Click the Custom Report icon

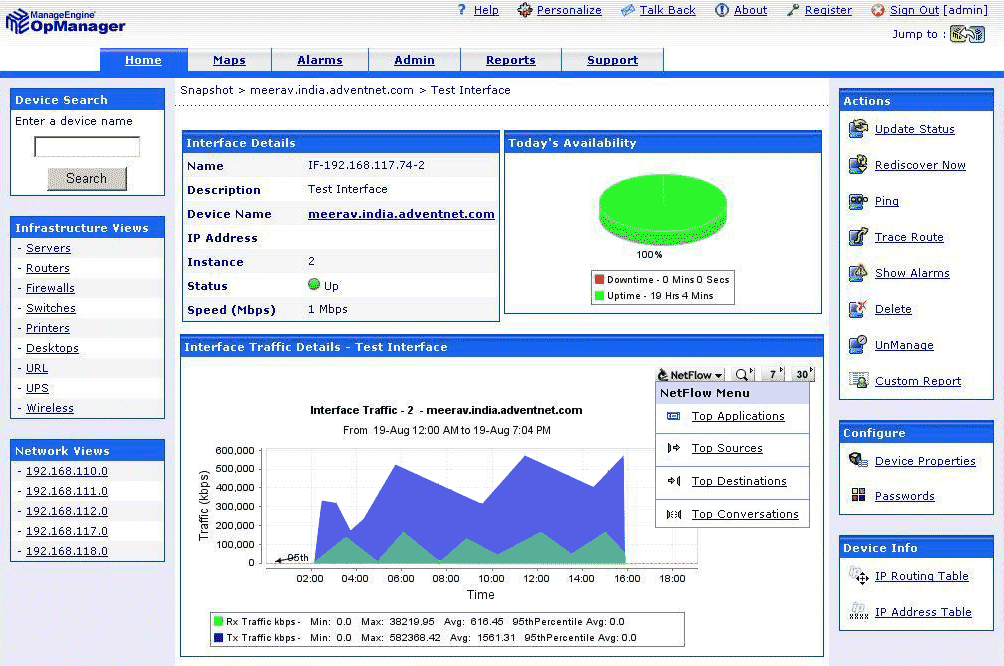click(858, 380)
